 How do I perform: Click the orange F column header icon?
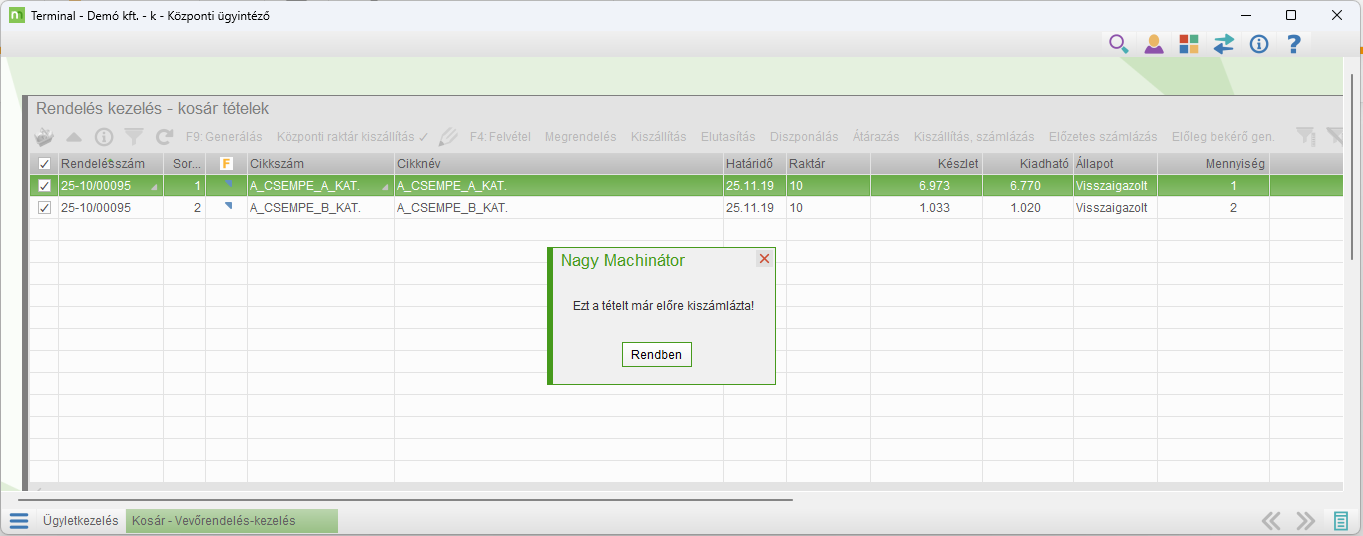coord(226,164)
